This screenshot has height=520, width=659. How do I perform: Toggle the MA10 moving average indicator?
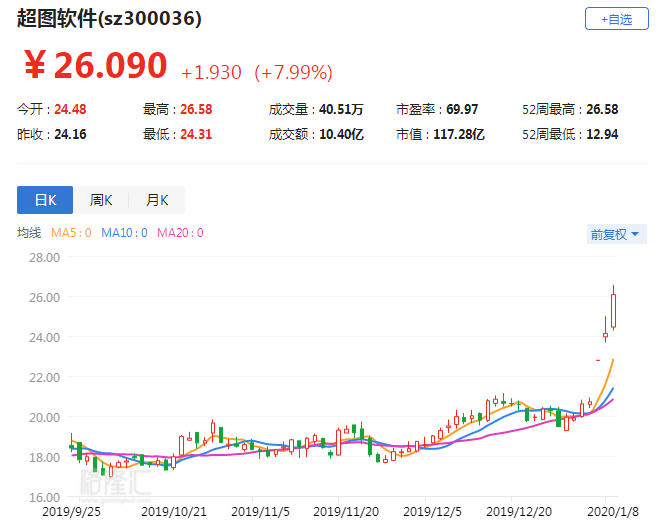(123, 233)
